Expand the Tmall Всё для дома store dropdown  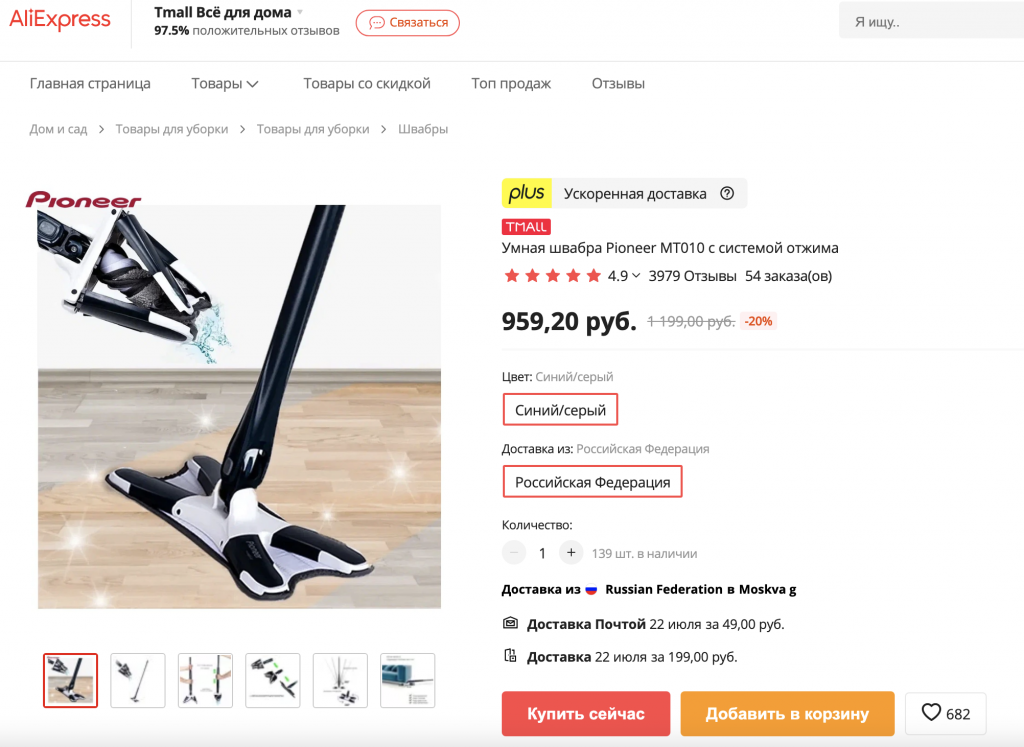coord(300,13)
